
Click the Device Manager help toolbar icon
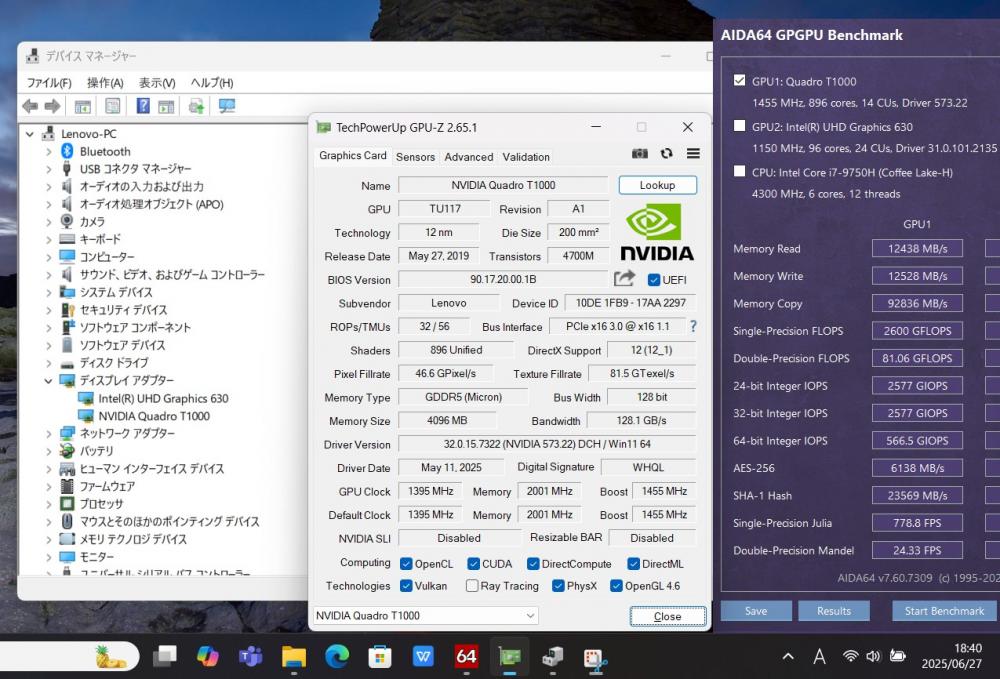[143, 106]
